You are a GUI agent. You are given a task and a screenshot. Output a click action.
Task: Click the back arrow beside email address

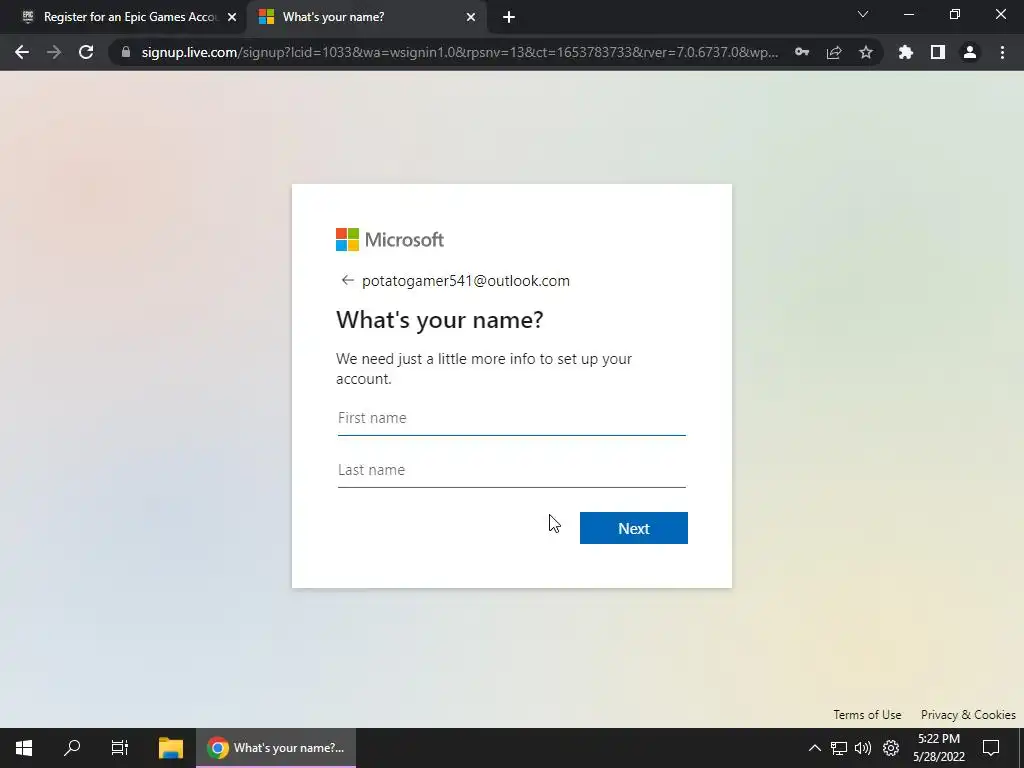[x=347, y=280]
